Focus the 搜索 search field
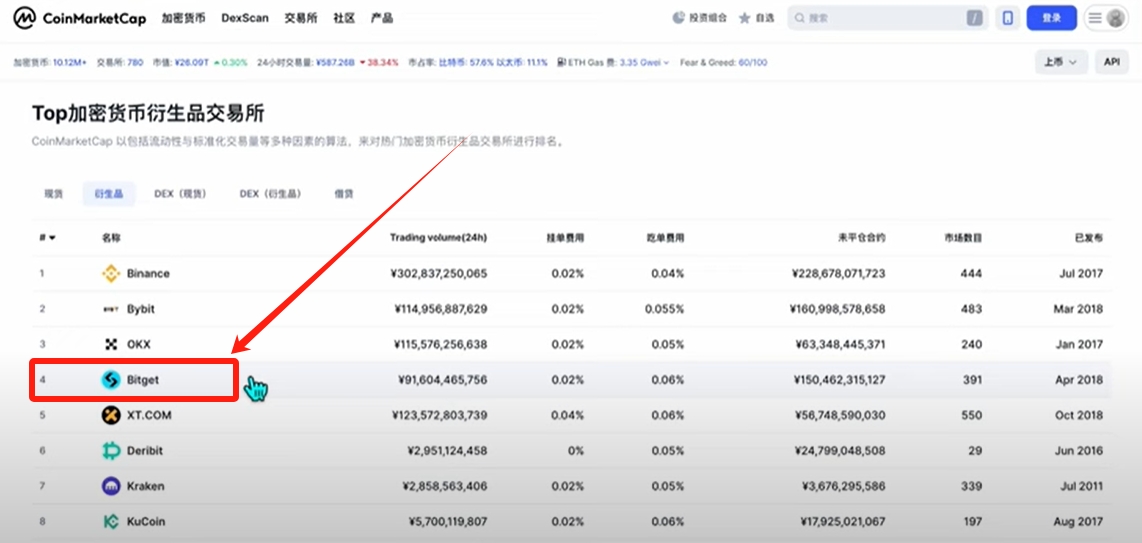The image size is (1142, 543). [887, 18]
